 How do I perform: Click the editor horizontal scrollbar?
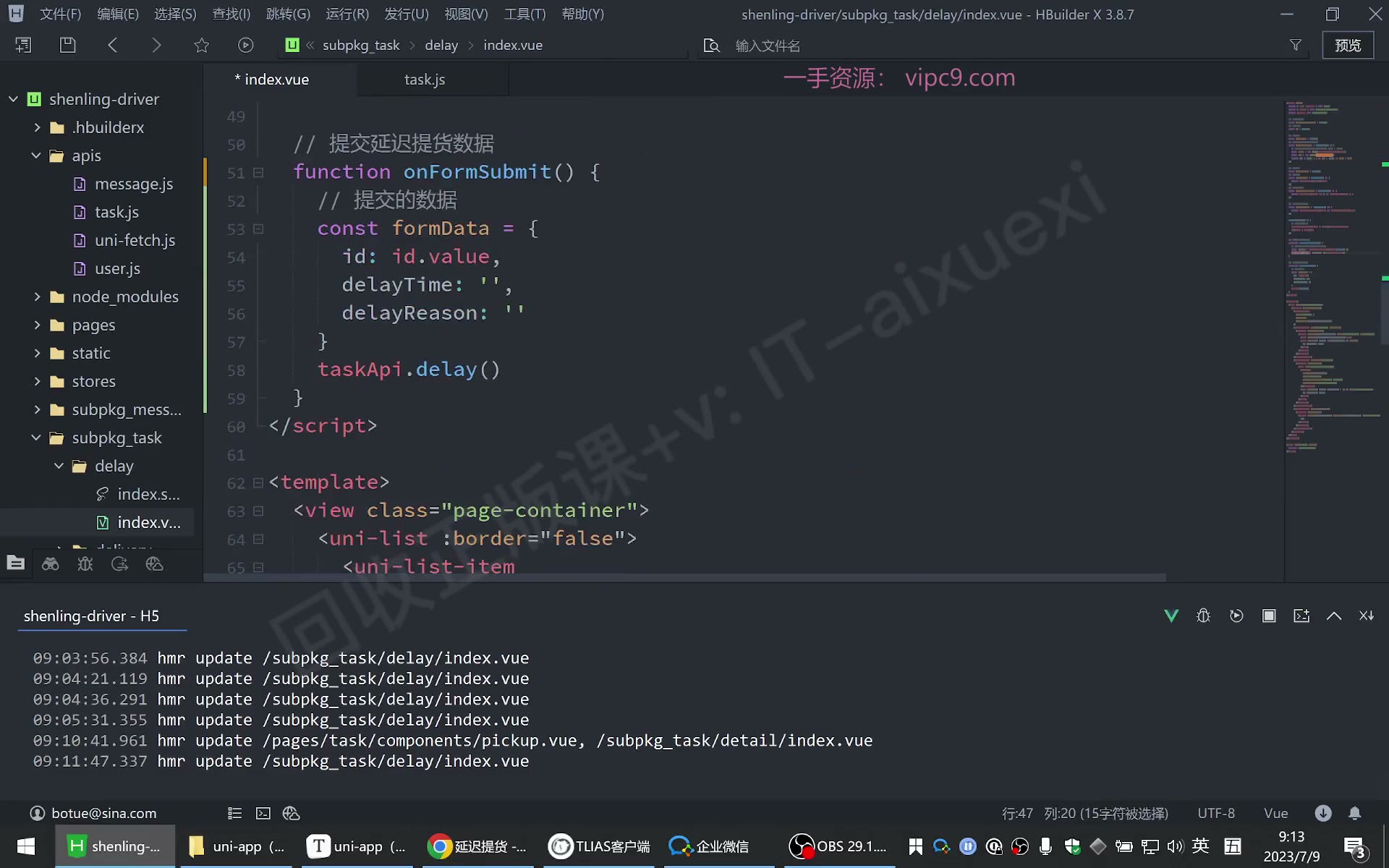coord(685,578)
